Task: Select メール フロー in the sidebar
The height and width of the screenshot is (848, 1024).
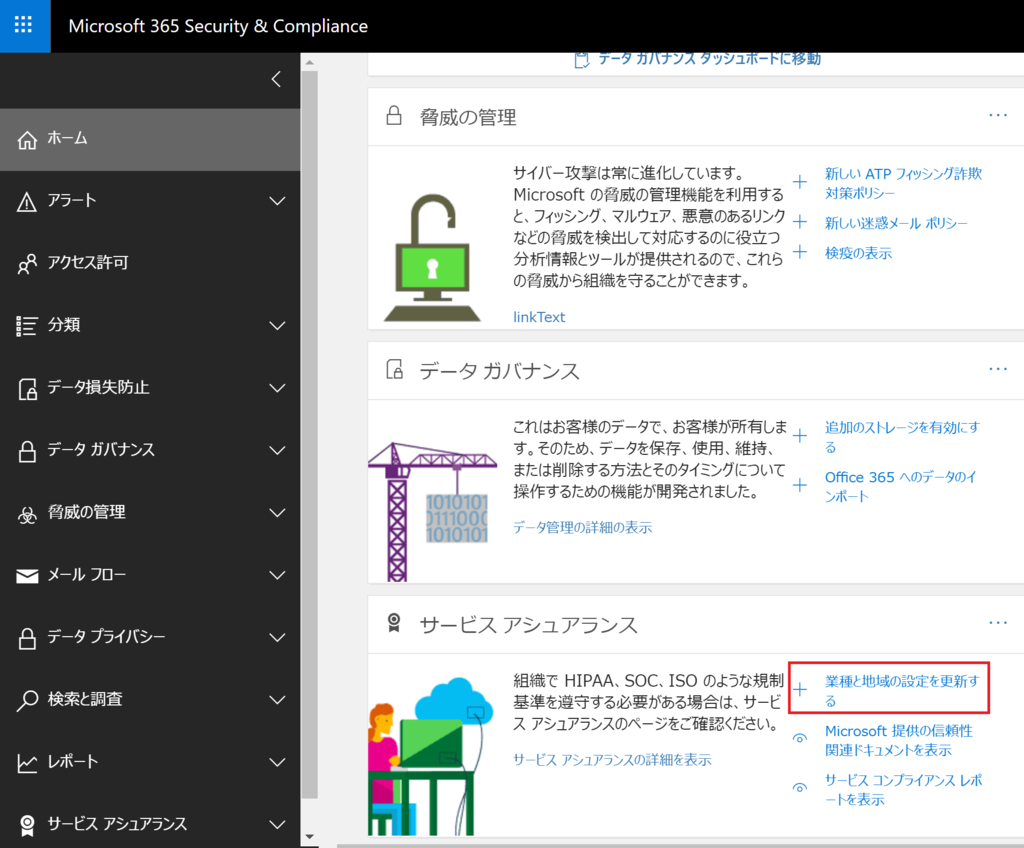Action: point(150,576)
